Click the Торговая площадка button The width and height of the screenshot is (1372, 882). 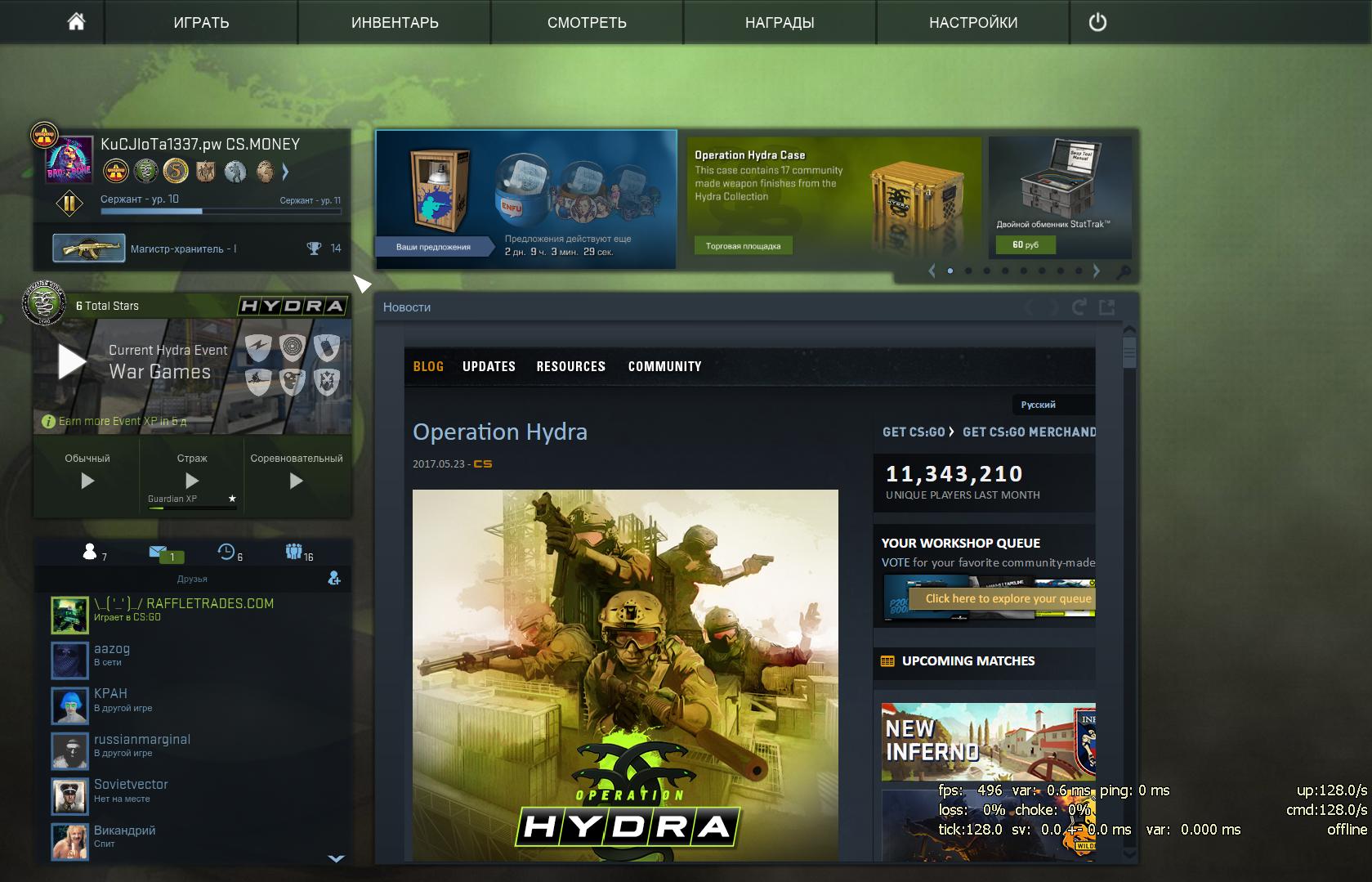[x=743, y=246]
